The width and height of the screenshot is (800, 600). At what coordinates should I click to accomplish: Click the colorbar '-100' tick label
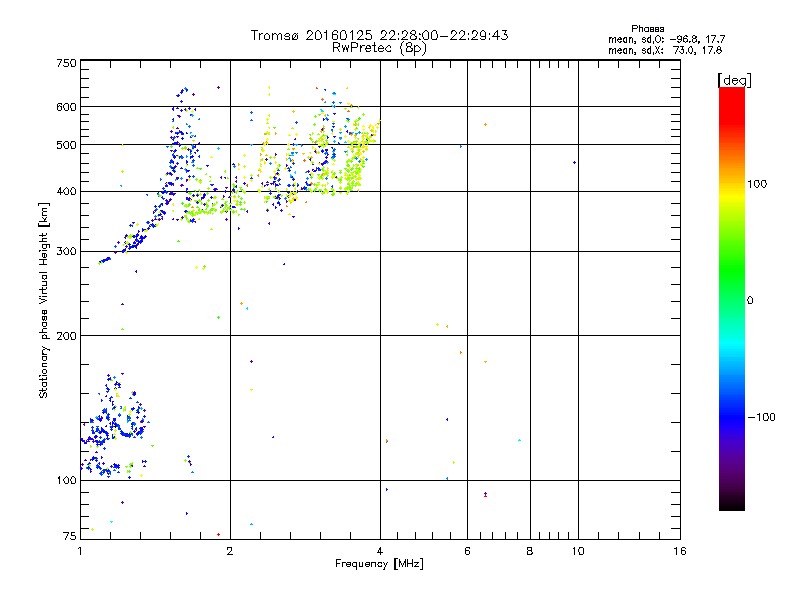coord(761,417)
